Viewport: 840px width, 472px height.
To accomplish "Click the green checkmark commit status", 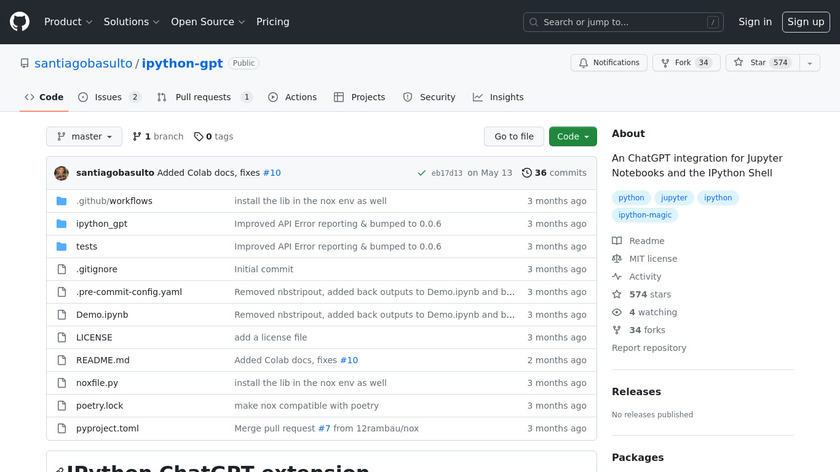I will (422, 173).
